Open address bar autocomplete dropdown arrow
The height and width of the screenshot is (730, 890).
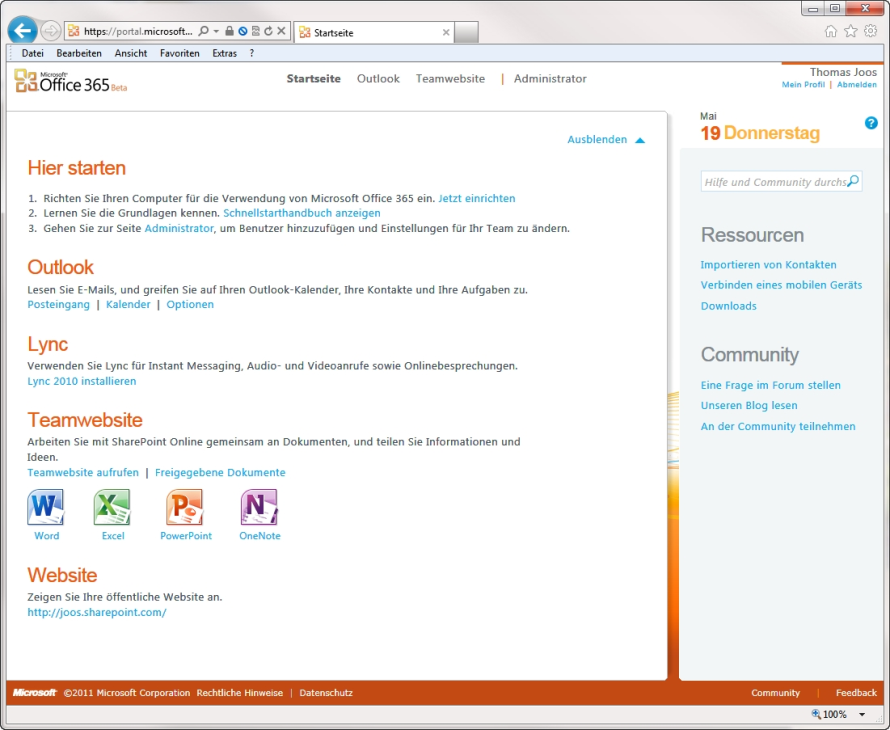point(216,31)
